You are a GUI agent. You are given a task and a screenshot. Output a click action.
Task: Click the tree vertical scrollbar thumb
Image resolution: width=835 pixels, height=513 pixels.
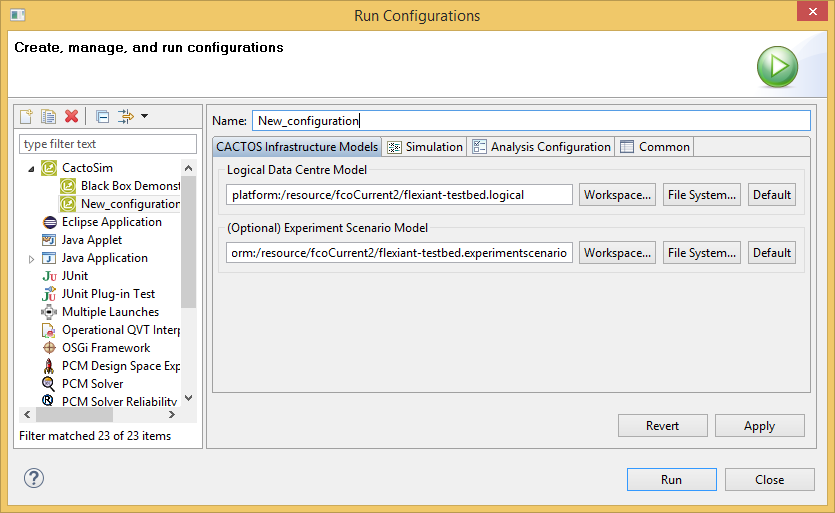click(x=189, y=243)
